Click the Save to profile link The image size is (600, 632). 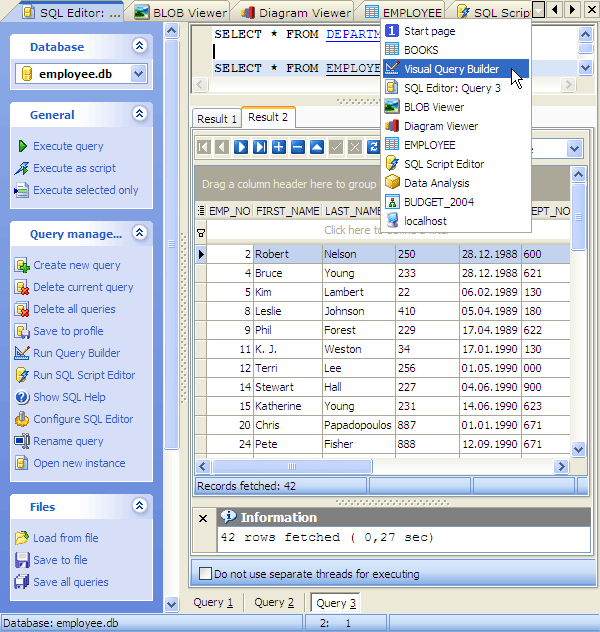point(68,331)
